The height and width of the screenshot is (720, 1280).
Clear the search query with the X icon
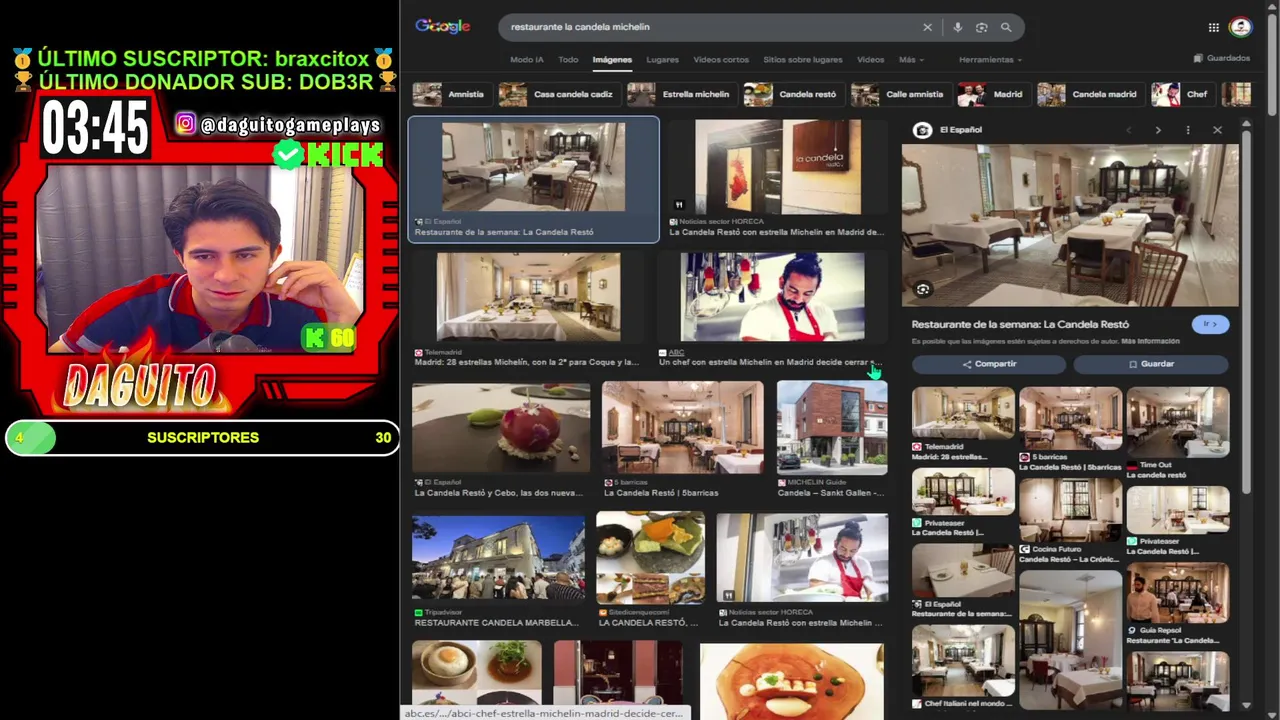coord(927,28)
